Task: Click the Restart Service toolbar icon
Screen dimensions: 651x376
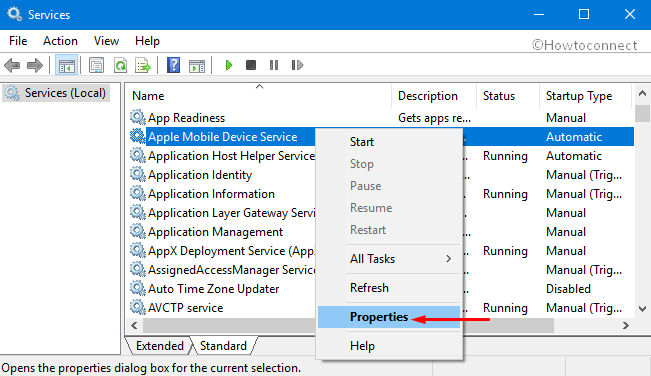Action: 297,65
